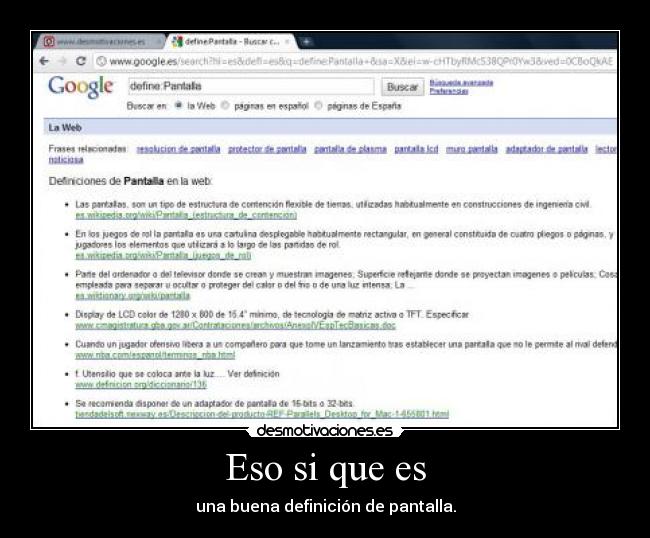650x538 pixels.
Task: Click the browser back arrow
Action: 44,61
